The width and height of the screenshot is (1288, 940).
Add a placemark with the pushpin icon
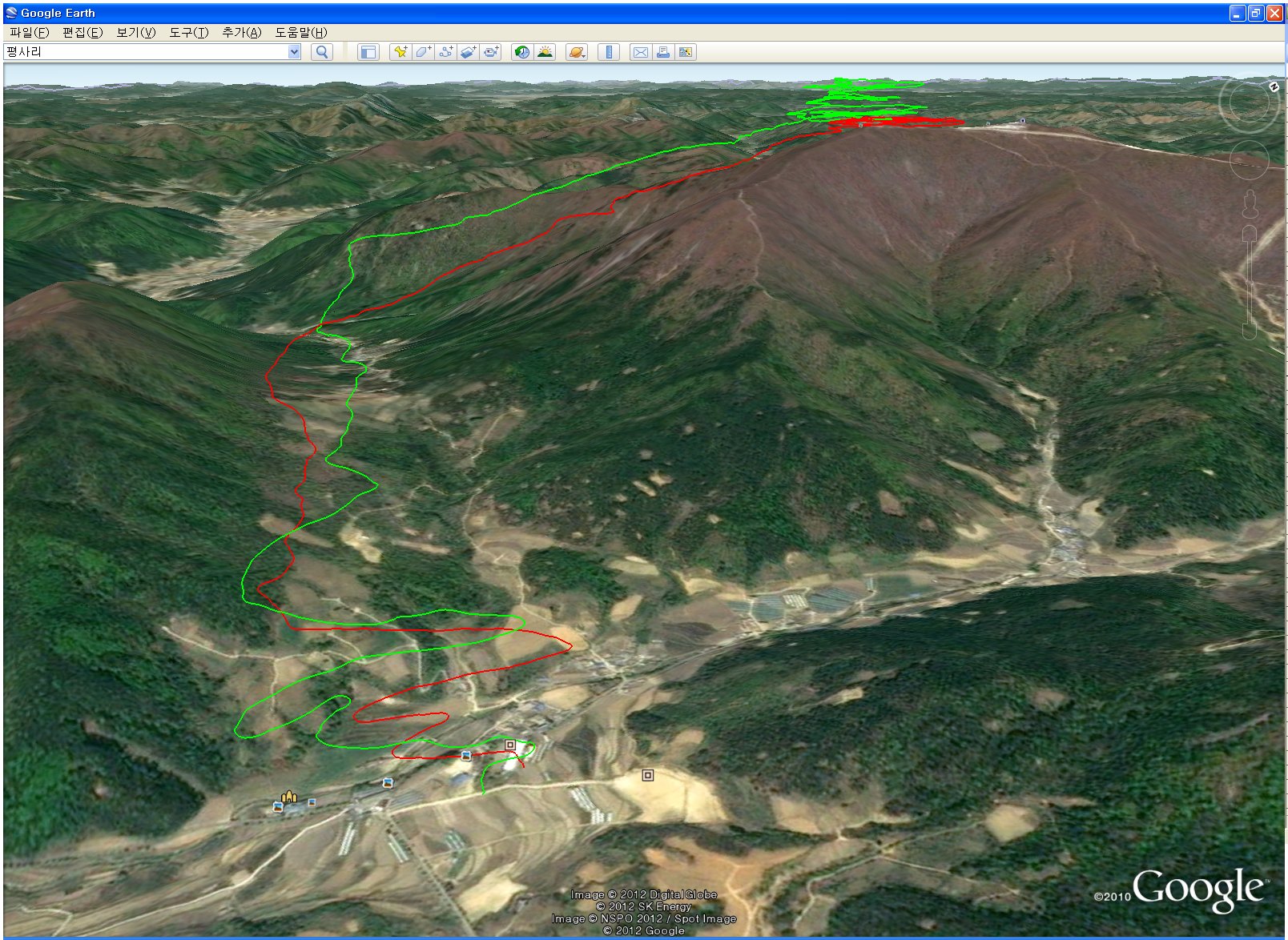click(400, 52)
